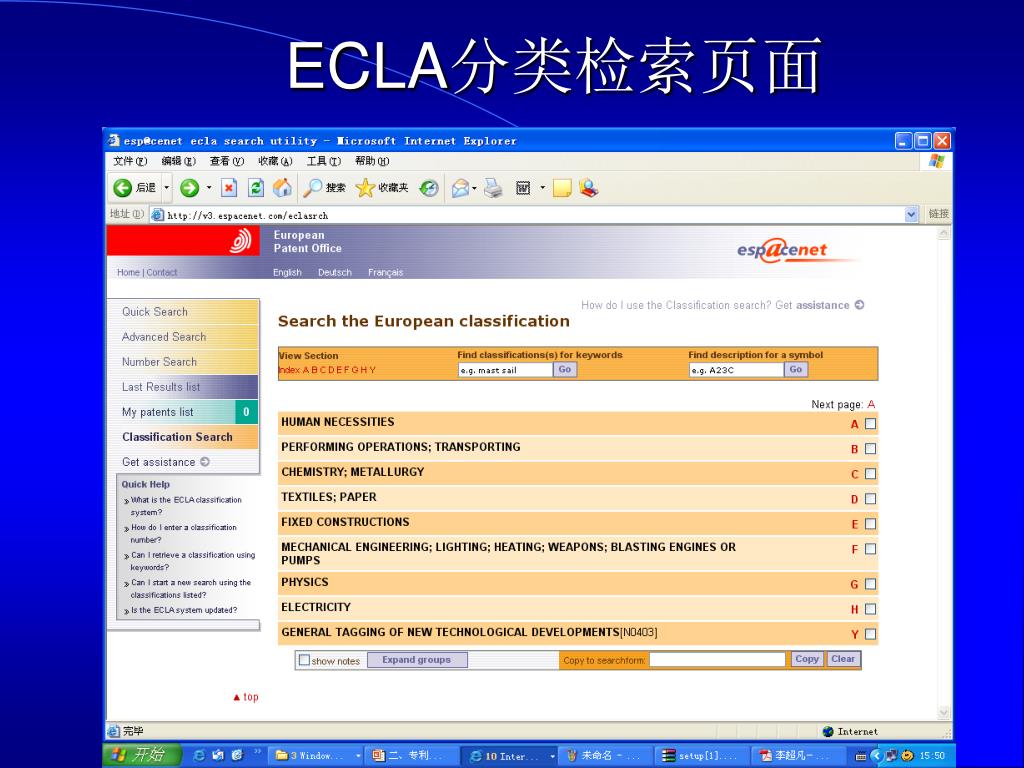Click the Y section letter link
This screenshot has height=768, width=1024.
point(854,634)
